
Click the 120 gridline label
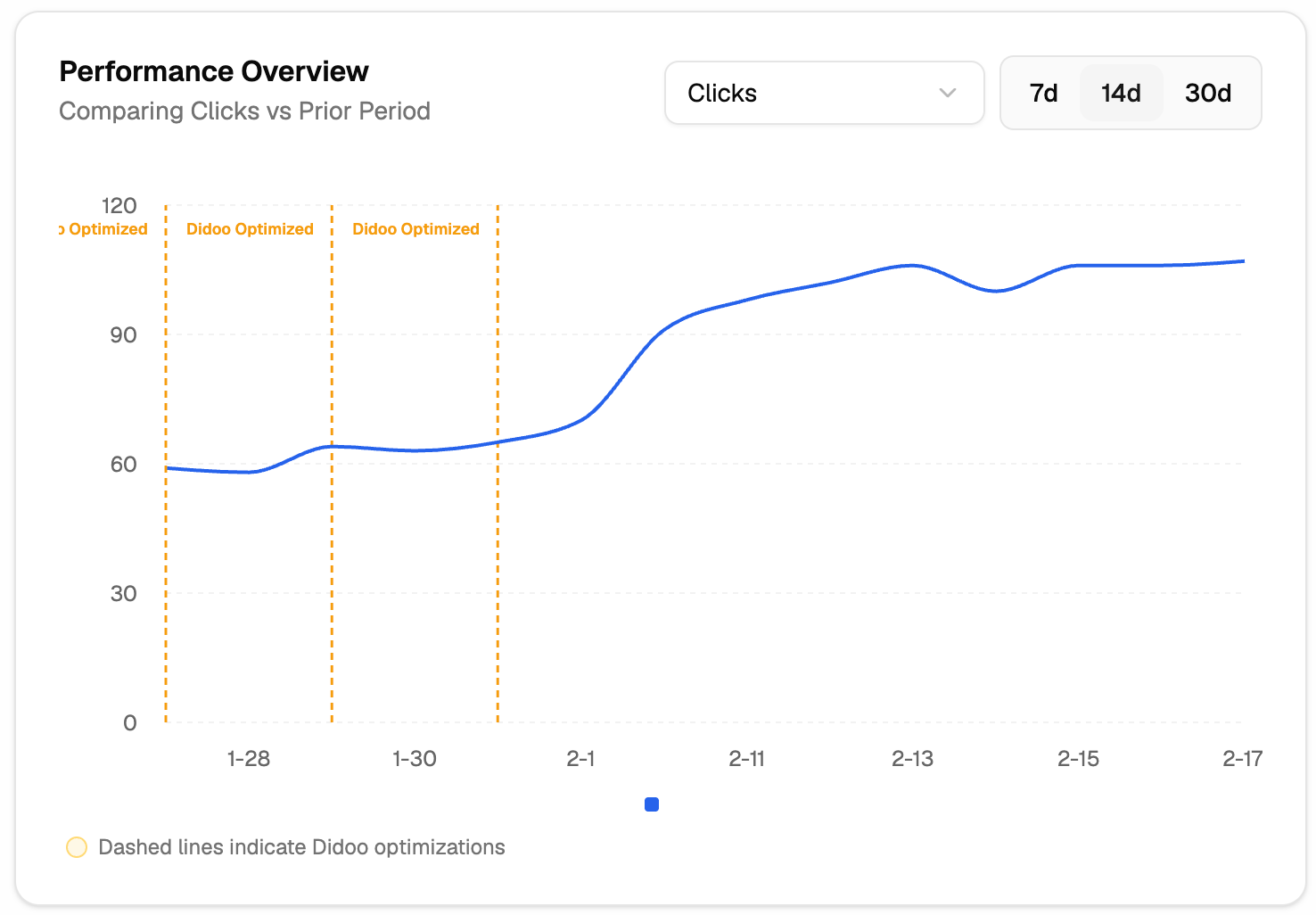pyautogui.click(x=119, y=206)
